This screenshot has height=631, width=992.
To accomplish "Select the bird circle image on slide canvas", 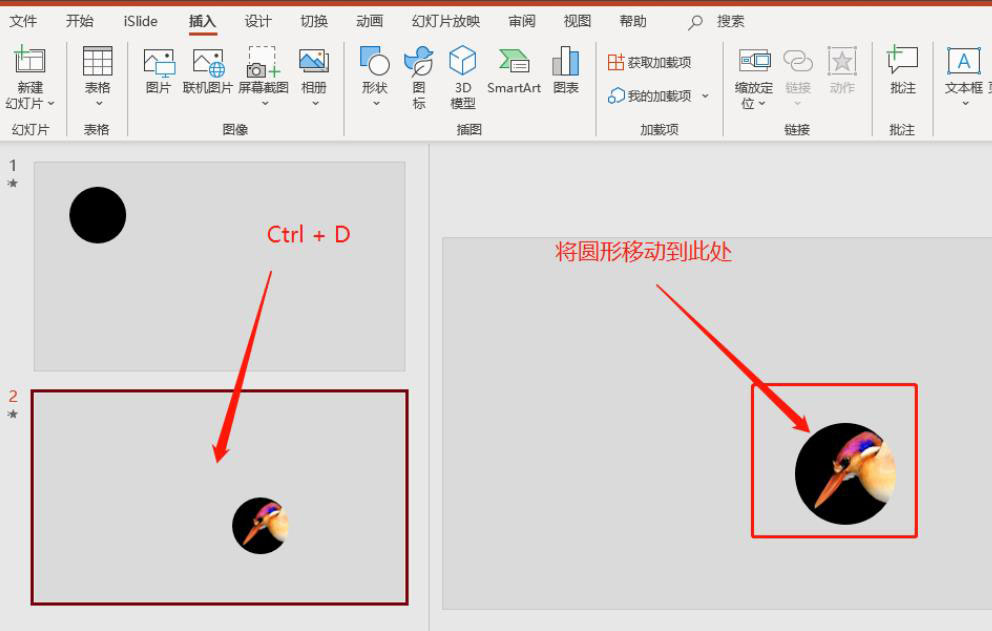I will pos(844,474).
